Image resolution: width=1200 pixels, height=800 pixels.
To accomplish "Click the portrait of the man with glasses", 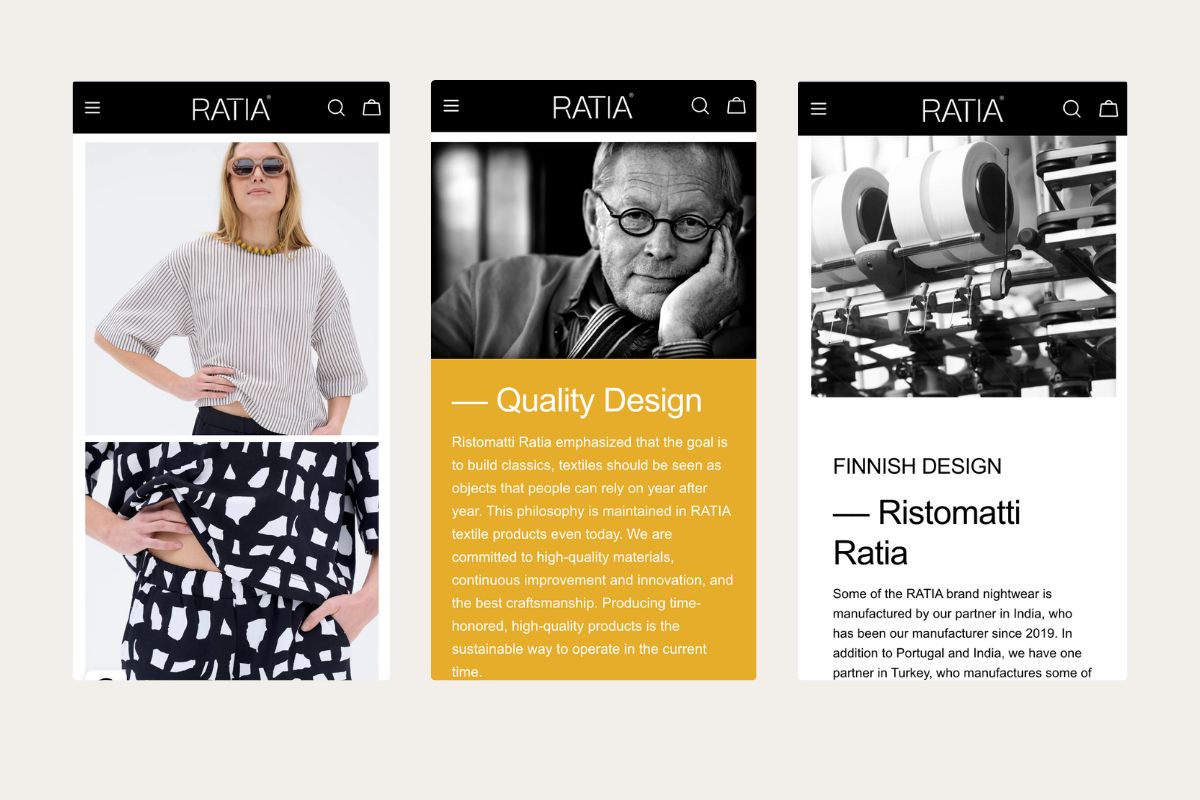I will click(x=593, y=250).
